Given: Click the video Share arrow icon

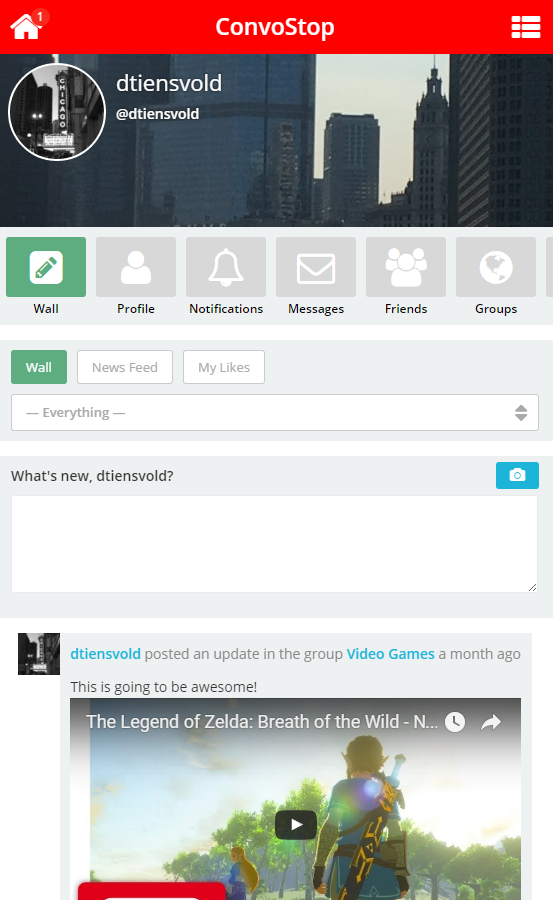Looking at the screenshot, I should pyautogui.click(x=491, y=721).
